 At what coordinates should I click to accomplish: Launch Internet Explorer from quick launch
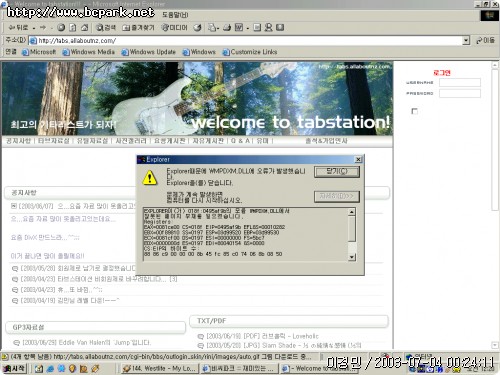point(50,369)
